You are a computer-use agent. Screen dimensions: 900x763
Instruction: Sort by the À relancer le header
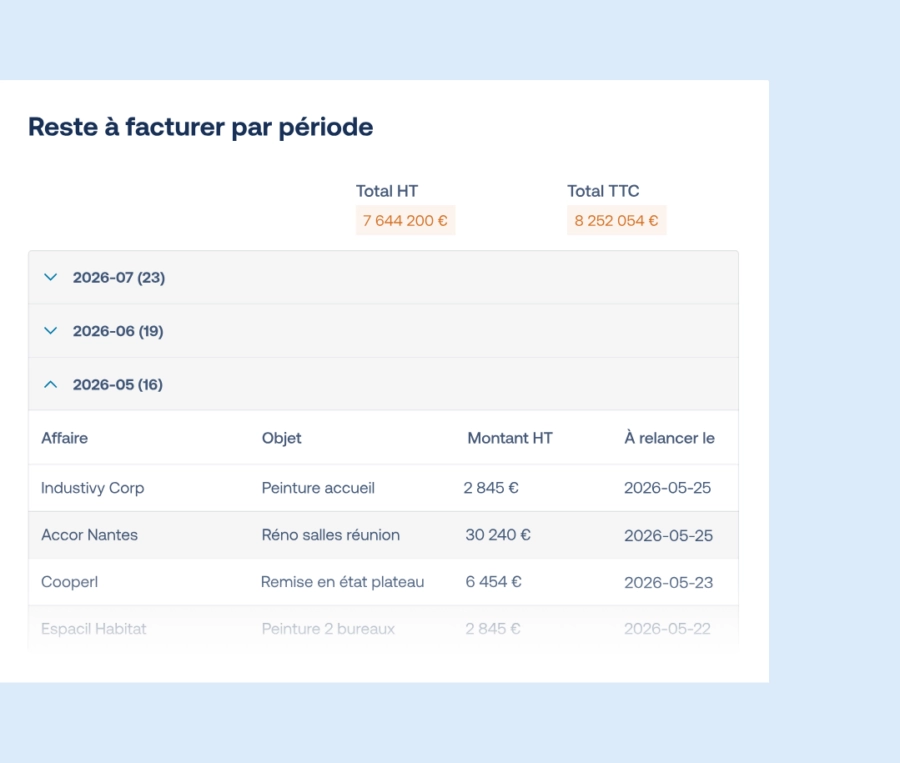669,438
